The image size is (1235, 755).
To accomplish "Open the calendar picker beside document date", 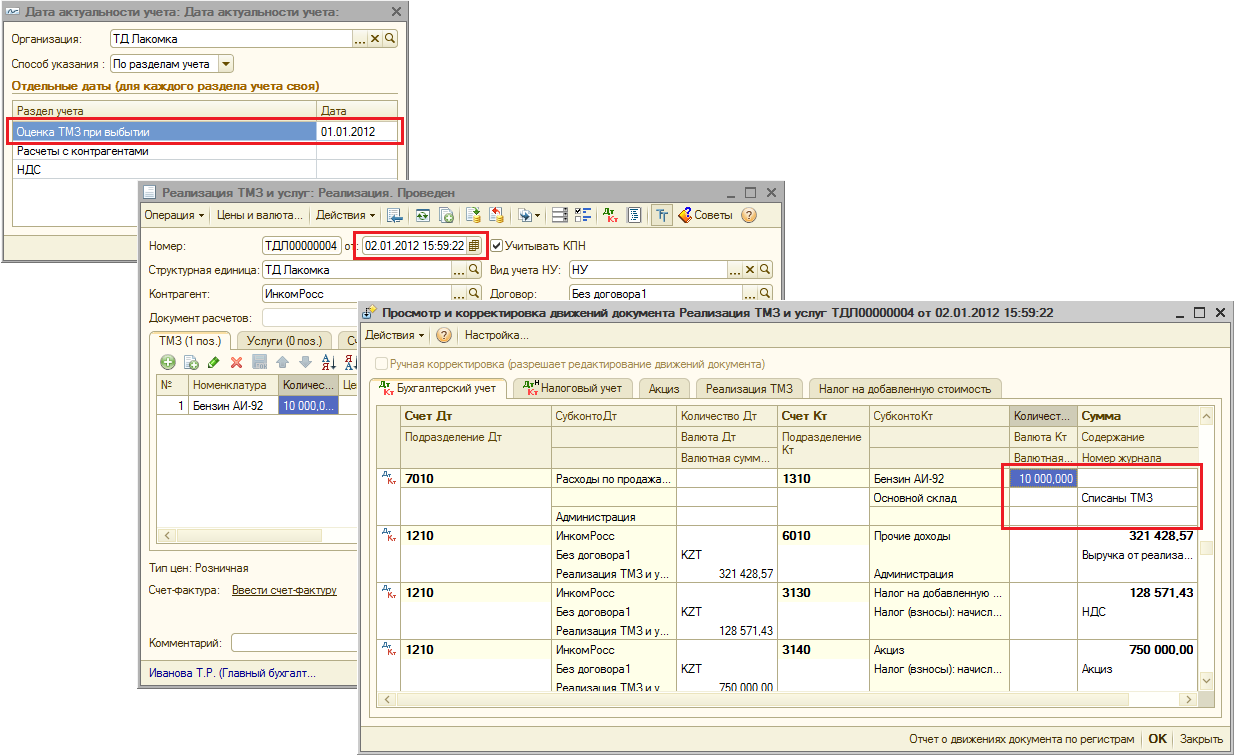I will point(475,245).
